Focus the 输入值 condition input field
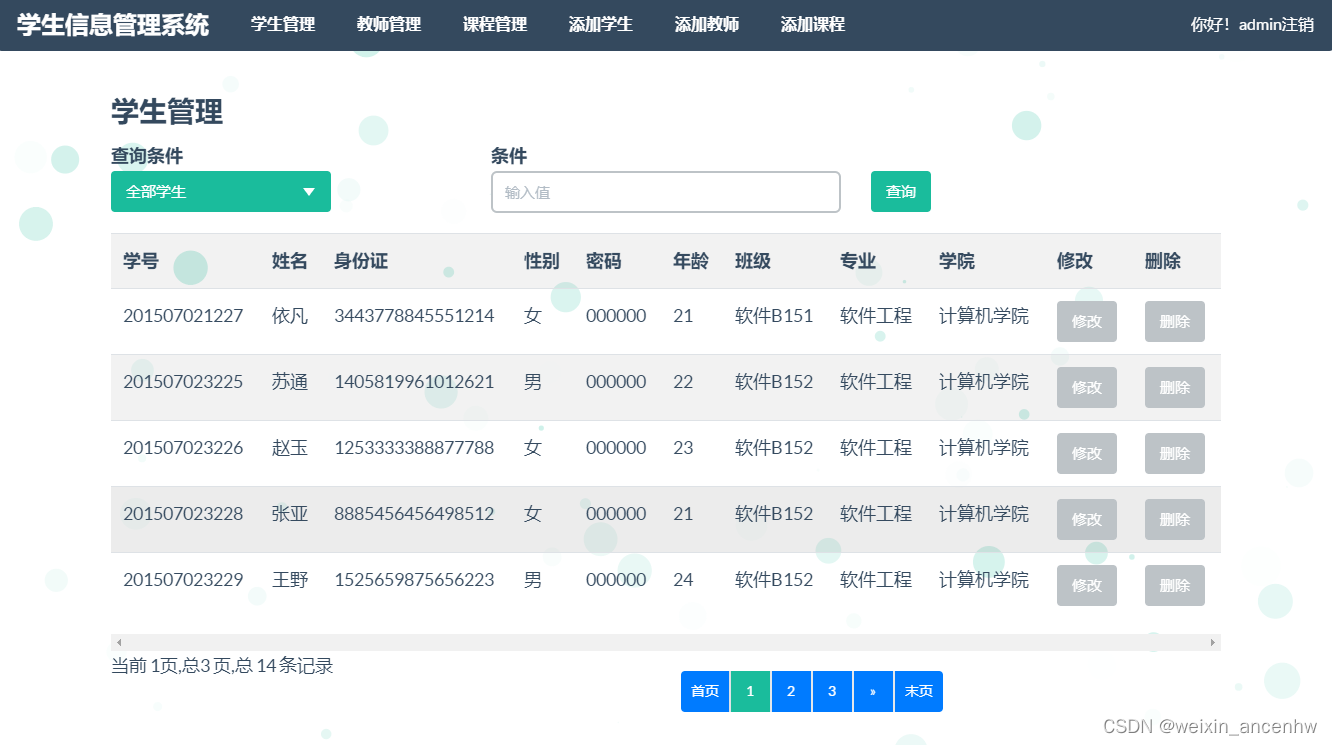1332x745 pixels. (666, 192)
